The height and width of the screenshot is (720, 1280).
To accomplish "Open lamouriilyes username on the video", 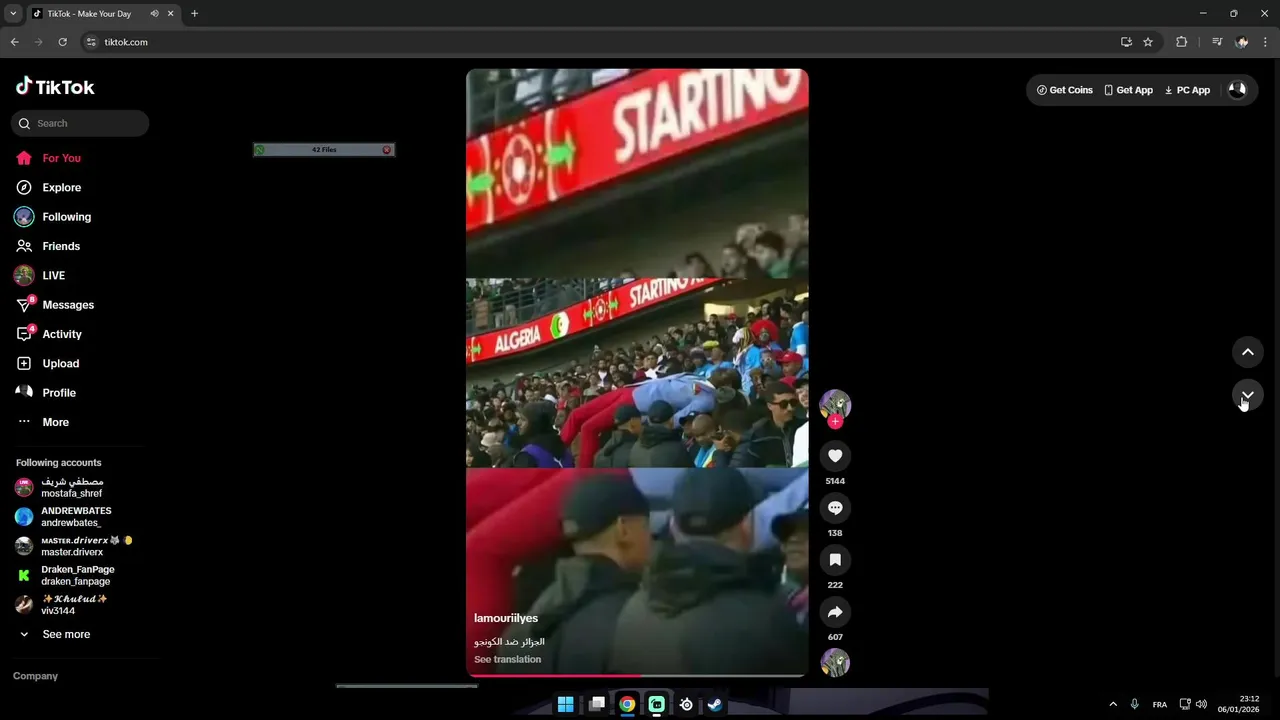I will [506, 618].
